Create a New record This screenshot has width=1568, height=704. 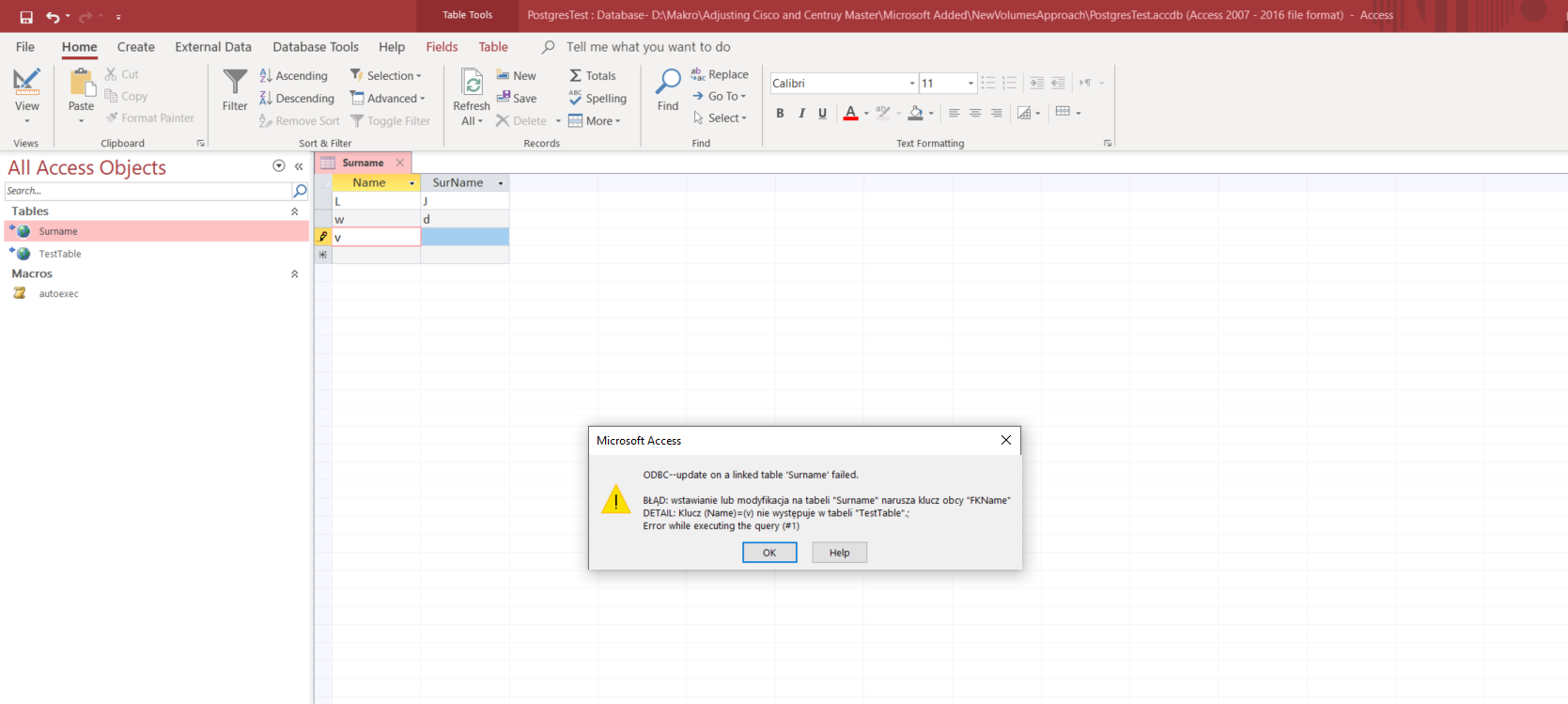tap(516, 75)
